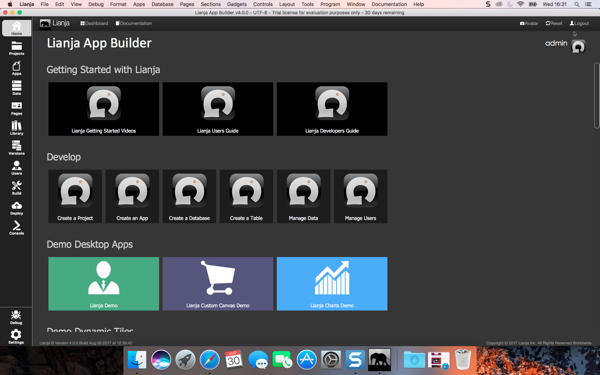Open the Apps menu in menu bar
This screenshot has height=375, width=600.
pos(139,4)
